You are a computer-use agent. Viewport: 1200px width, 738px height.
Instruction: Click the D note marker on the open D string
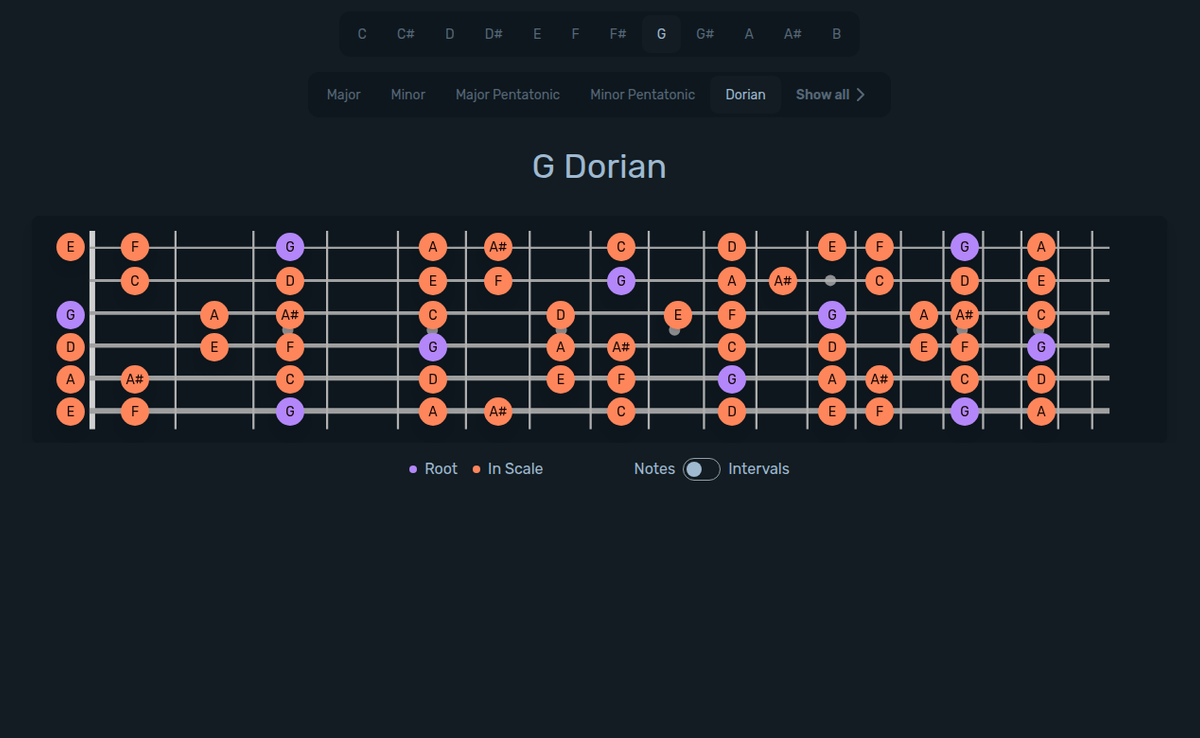70,347
